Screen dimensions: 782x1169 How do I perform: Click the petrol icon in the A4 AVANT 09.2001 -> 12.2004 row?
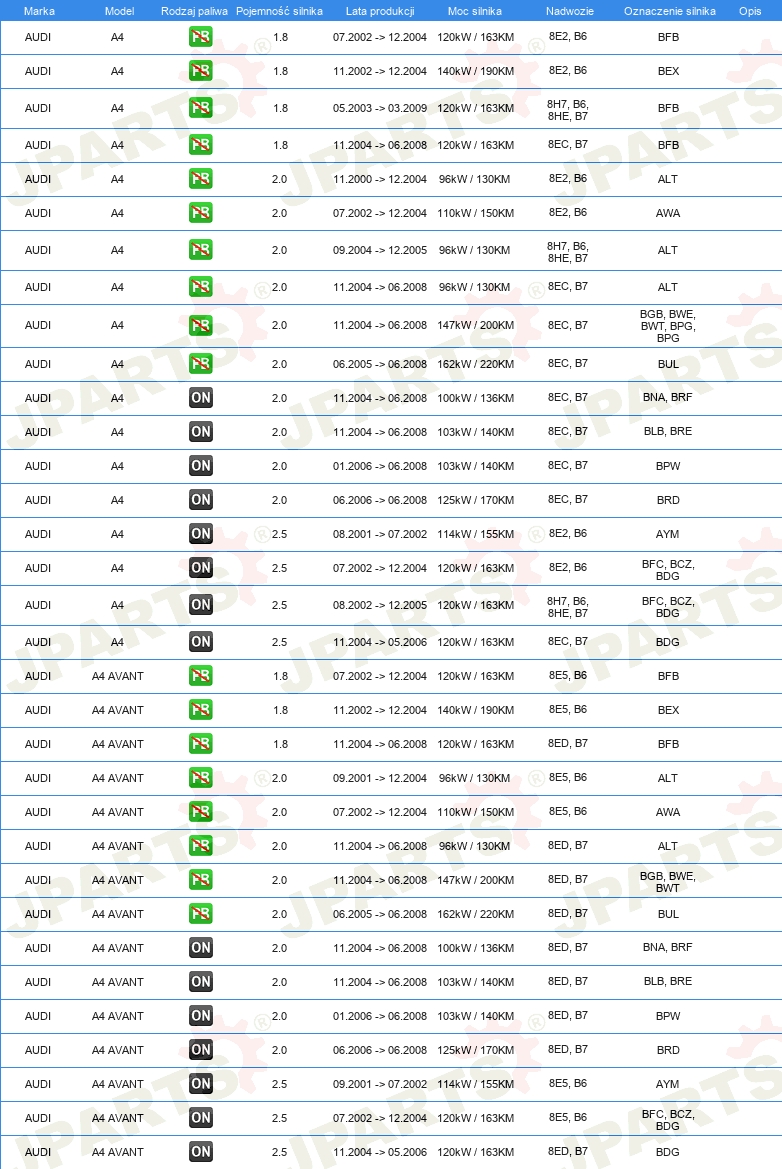(x=201, y=778)
